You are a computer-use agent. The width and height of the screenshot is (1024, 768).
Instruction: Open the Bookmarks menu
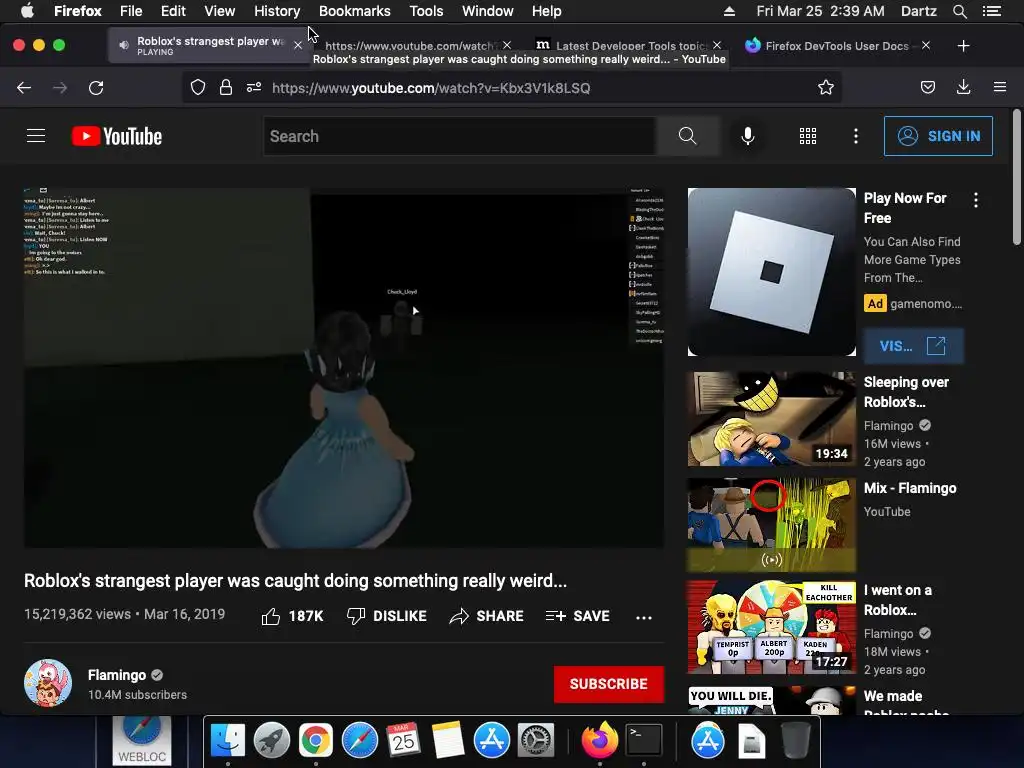pyautogui.click(x=355, y=11)
